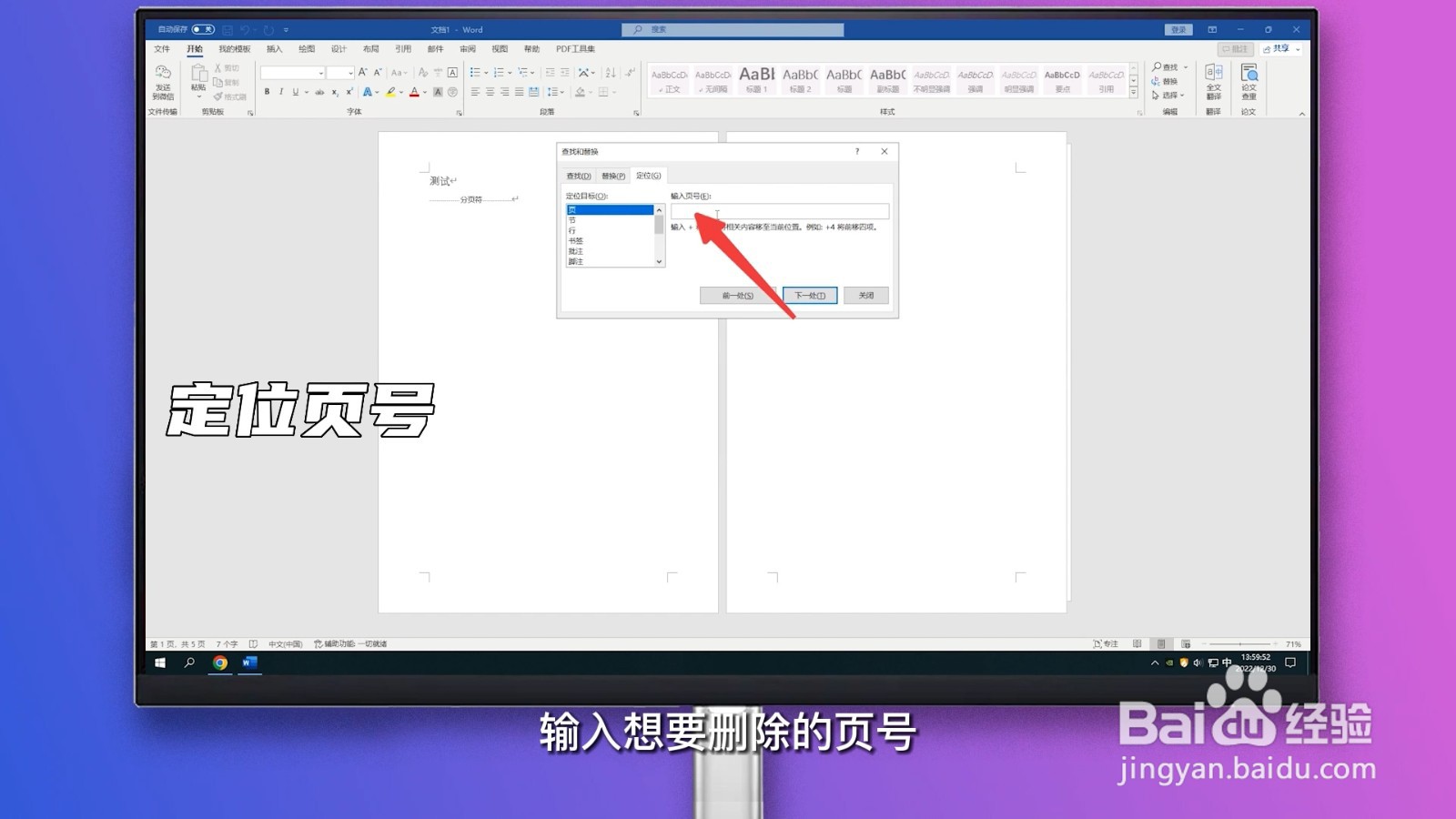Toggle bold formatting in the Font group
Image resolution: width=1456 pixels, height=819 pixels.
point(267,92)
